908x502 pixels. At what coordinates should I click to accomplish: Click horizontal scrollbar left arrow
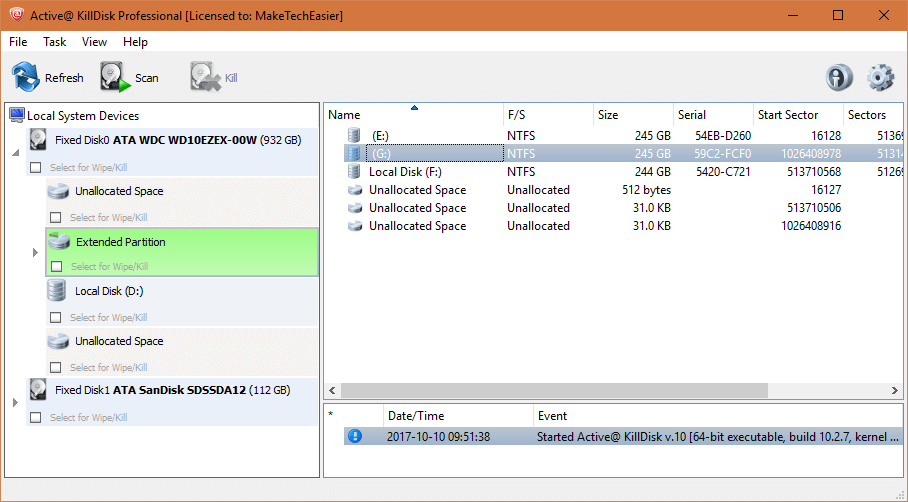click(x=332, y=390)
